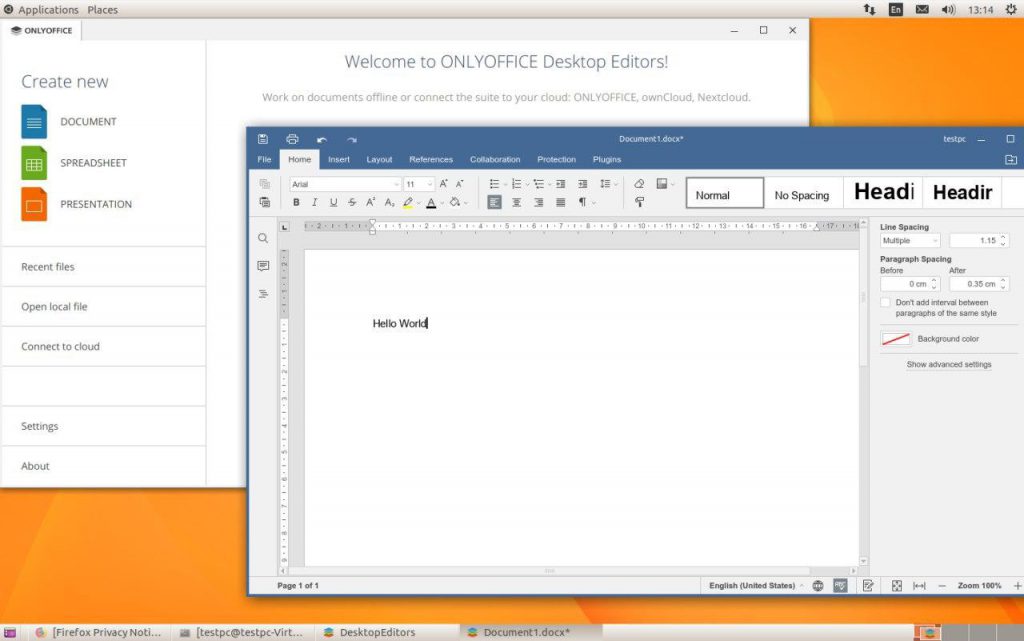The height and width of the screenshot is (641, 1024).
Task: Open local file in ONLYOFFICE start window
Action: pos(54,307)
